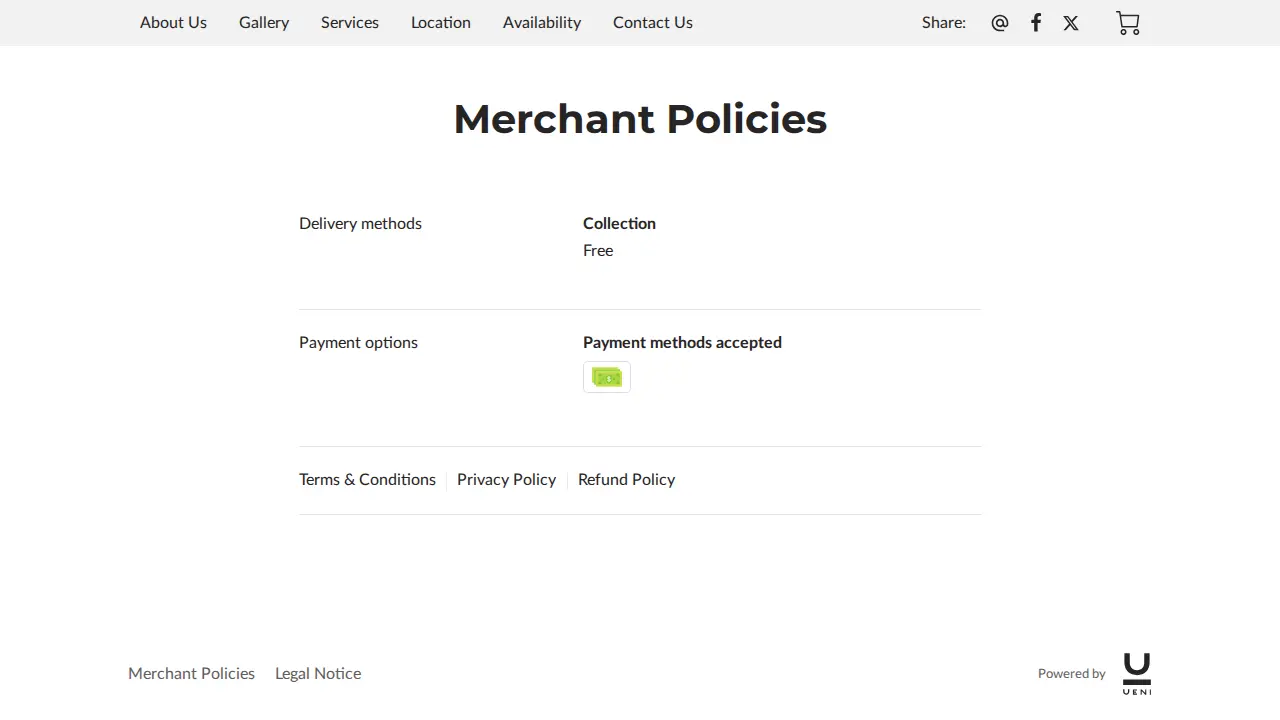Open the Contact Us page
1280x720 pixels.
click(x=653, y=22)
